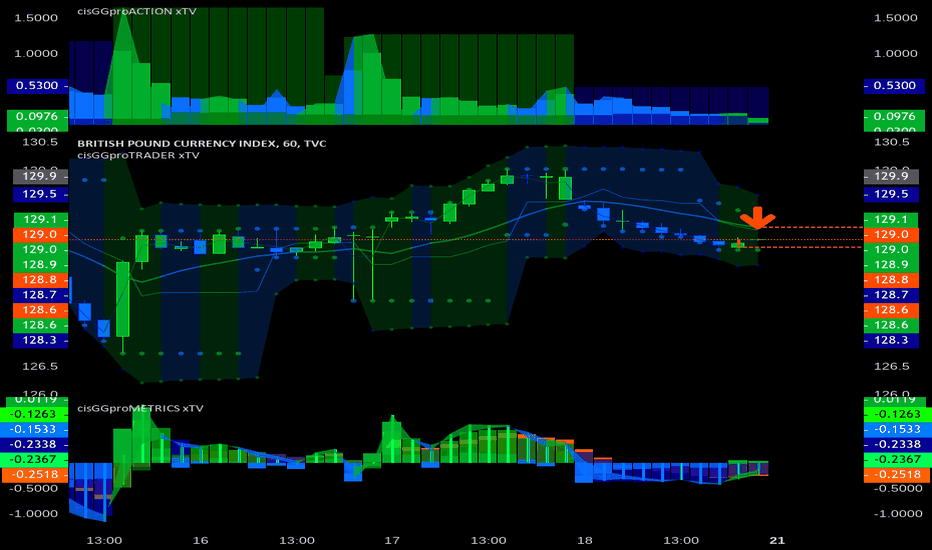The image size is (932, 550).
Task: Select positive 1.0000 value on right scale
Action: (896, 54)
